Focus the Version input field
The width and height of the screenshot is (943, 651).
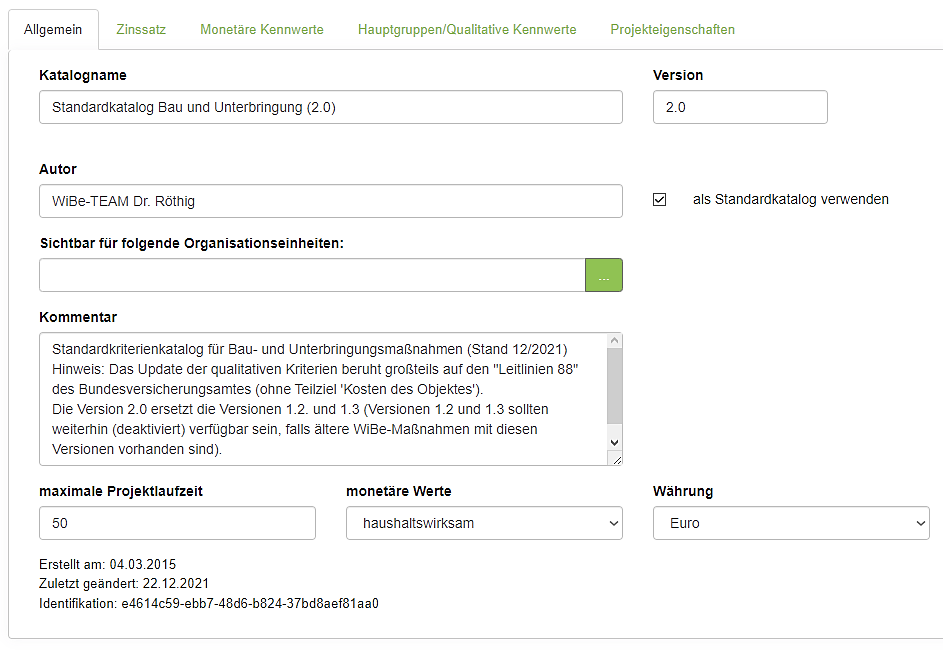739,107
